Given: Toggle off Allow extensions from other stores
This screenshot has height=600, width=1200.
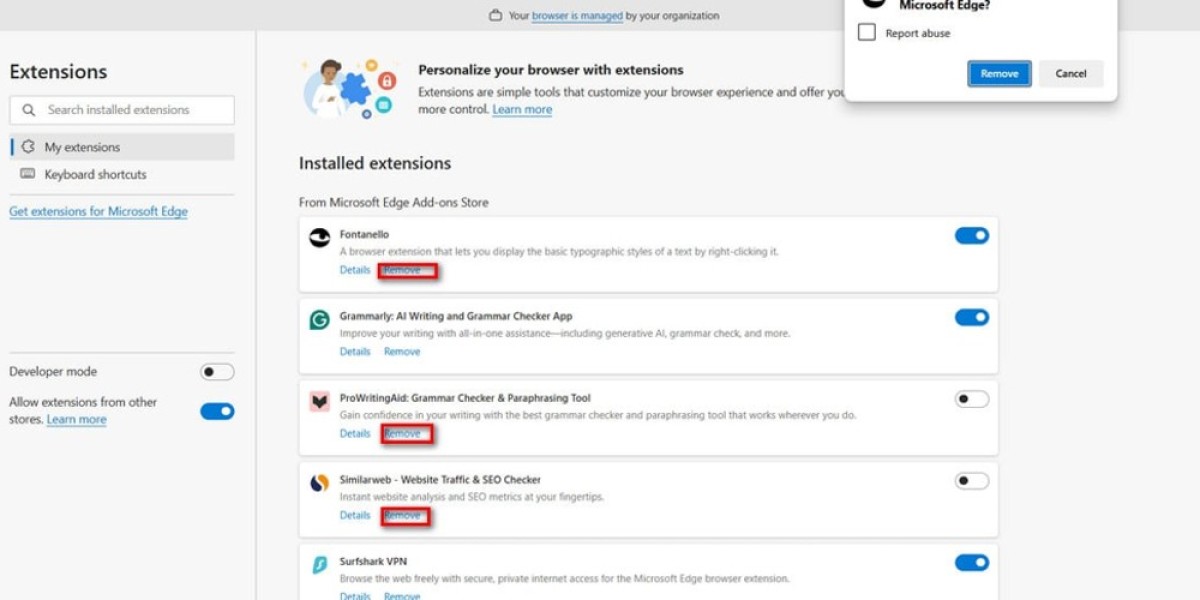Looking at the screenshot, I should click(218, 410).
